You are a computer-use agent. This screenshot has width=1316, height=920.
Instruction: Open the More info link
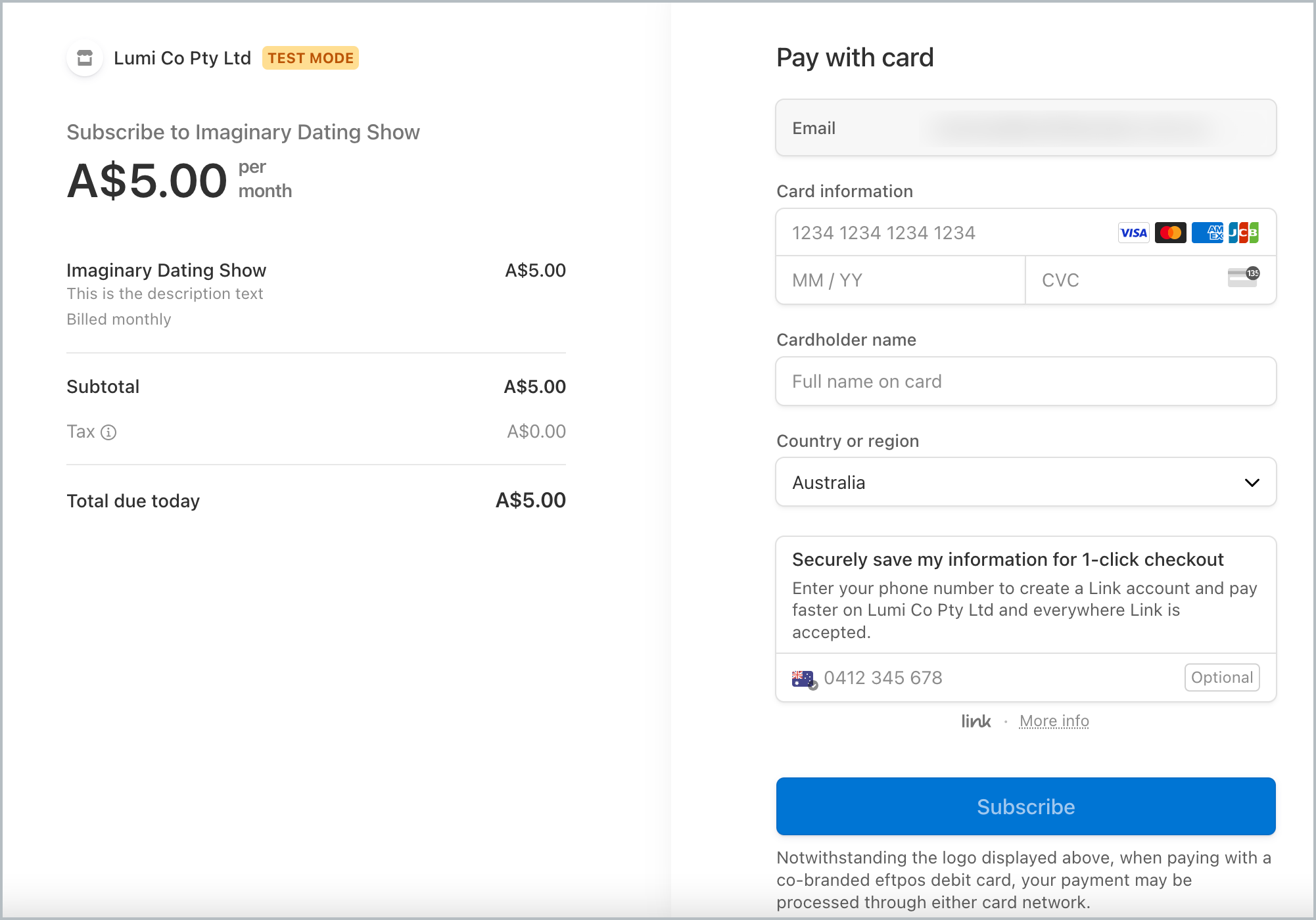click(x=1054, y=722)
